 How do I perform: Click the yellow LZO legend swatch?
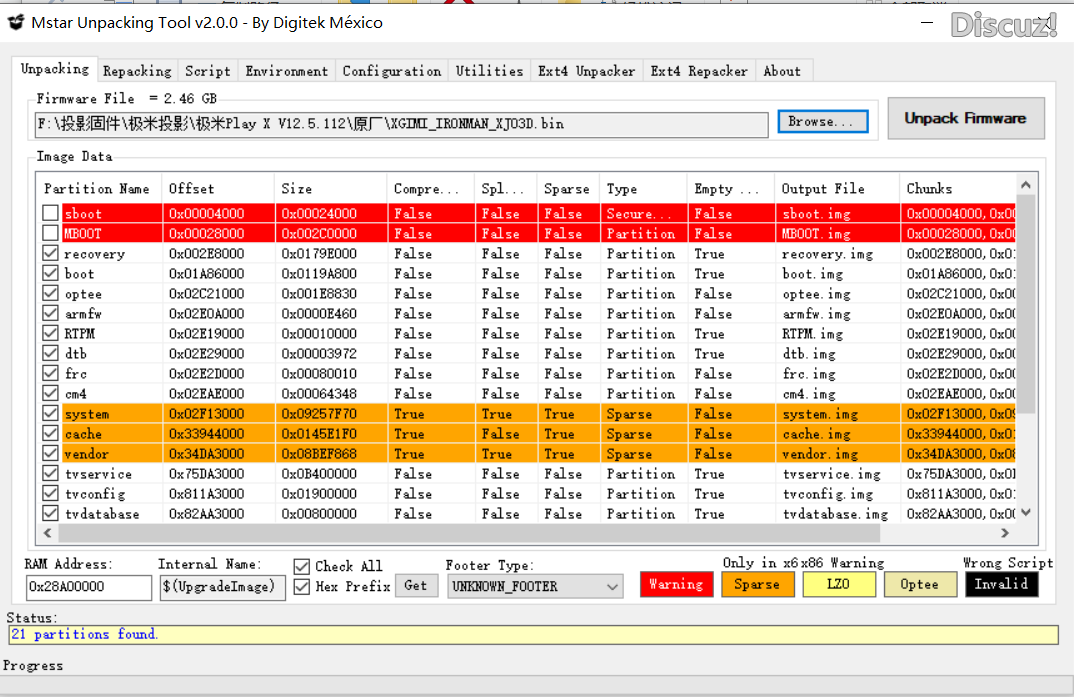pyautogui.click(x=838, y=584)
